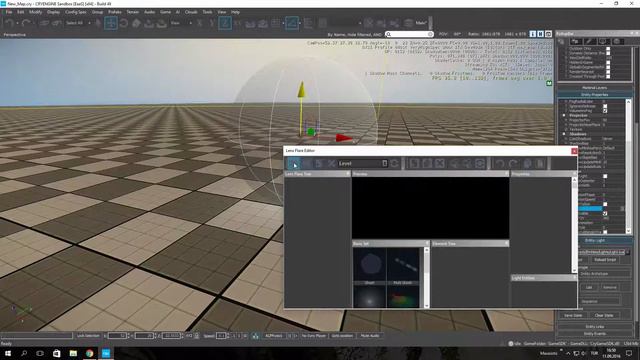
Task: Constrain movement to the Y axis
Action: pos(212,23)
